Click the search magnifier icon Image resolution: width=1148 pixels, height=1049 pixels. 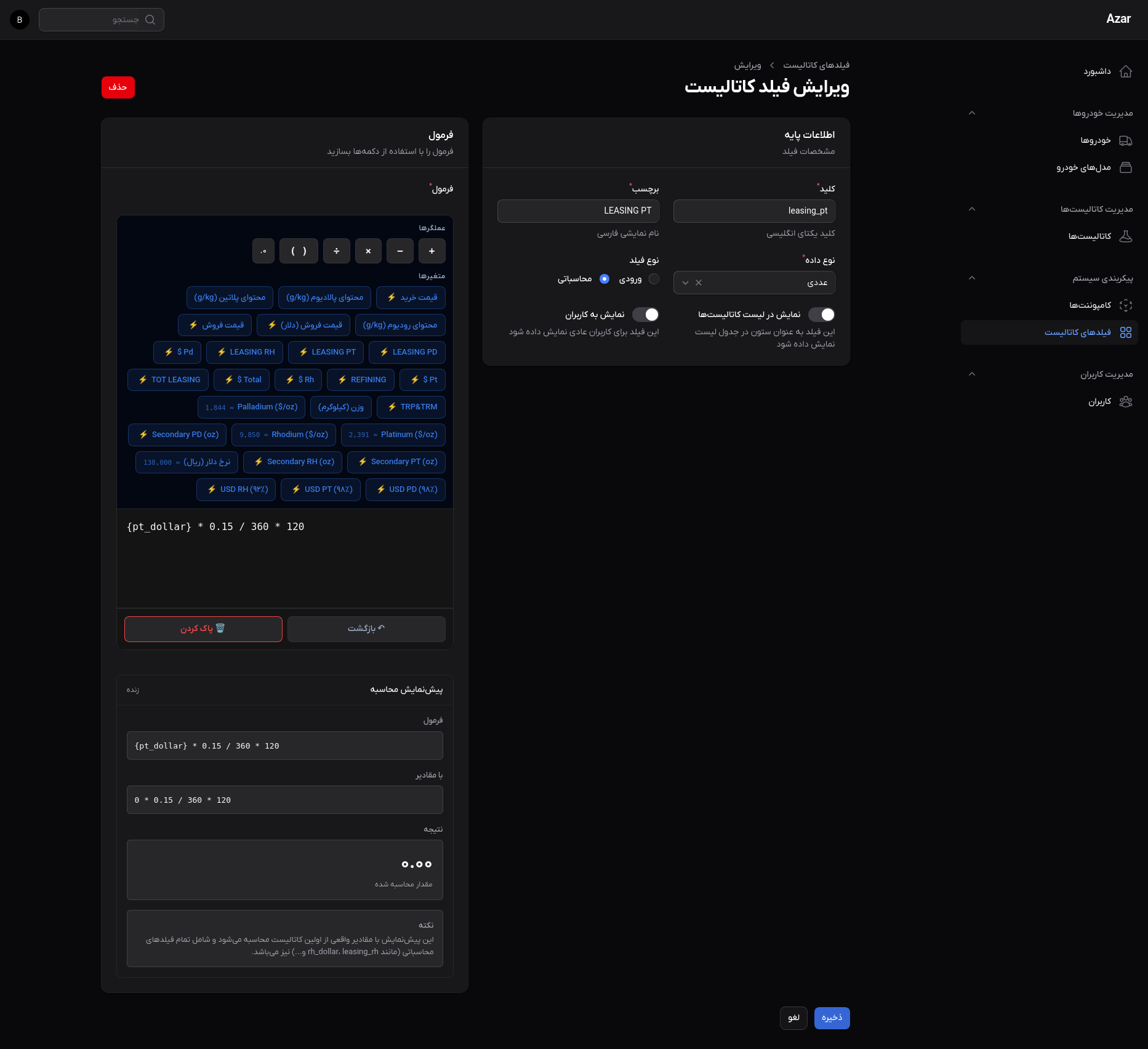click(150, 20)
